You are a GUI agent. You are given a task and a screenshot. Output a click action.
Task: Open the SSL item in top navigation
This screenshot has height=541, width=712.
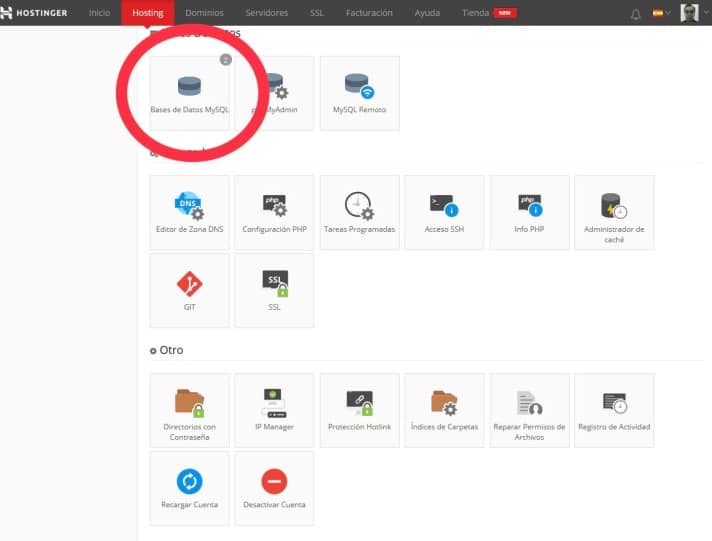click(317, 13)
